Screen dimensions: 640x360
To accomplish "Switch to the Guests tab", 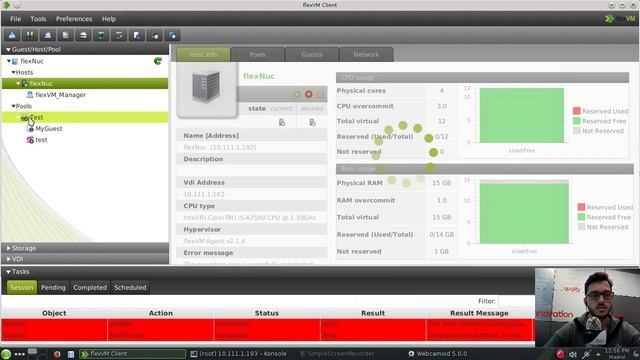I will point(312,54).
